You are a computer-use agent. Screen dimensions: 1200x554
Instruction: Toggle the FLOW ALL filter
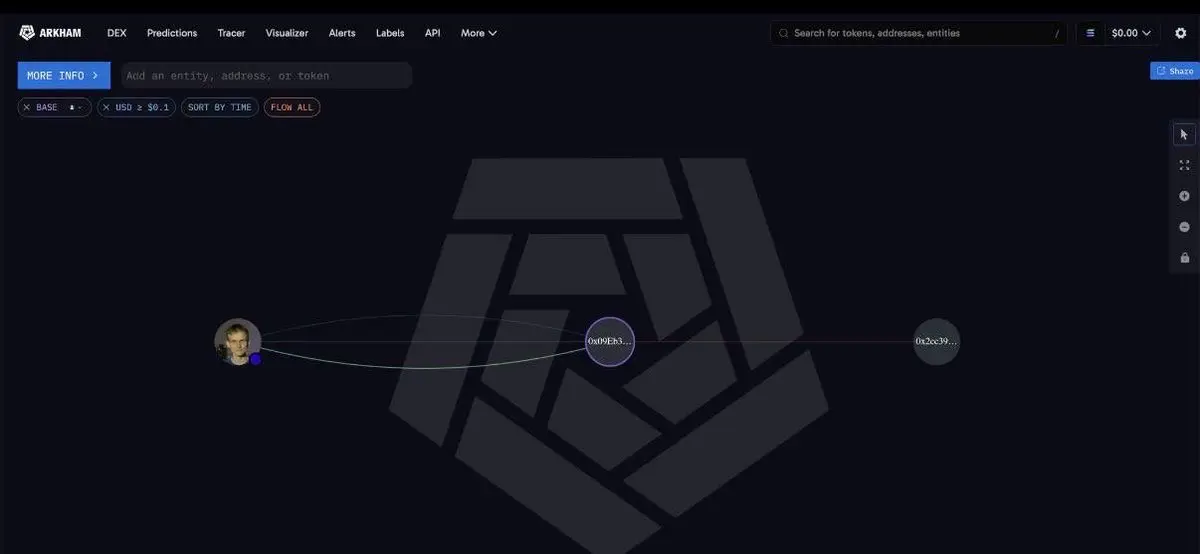pos(292,107)
